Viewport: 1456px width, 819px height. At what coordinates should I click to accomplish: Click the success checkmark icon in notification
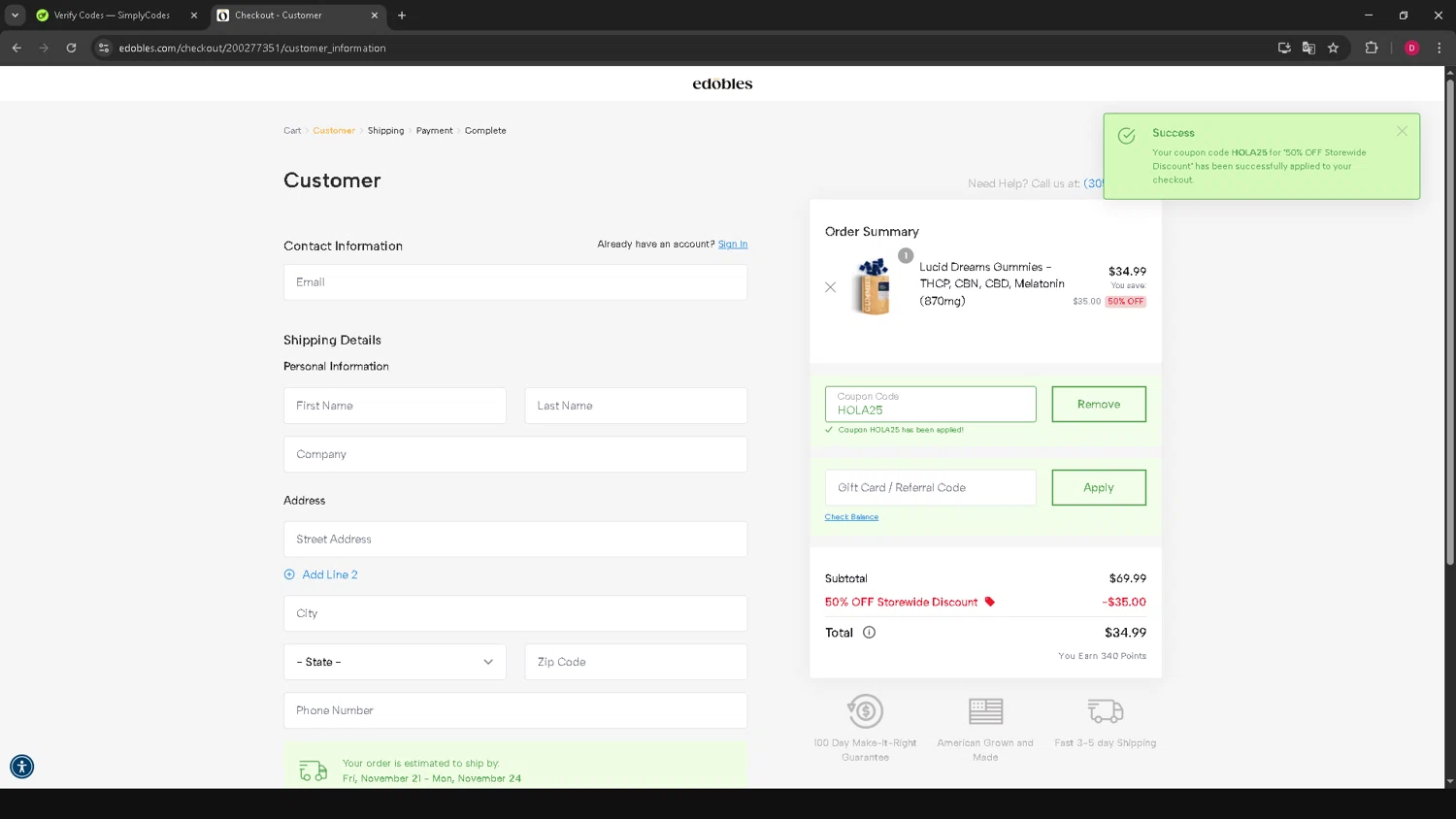click(1126, 136)
